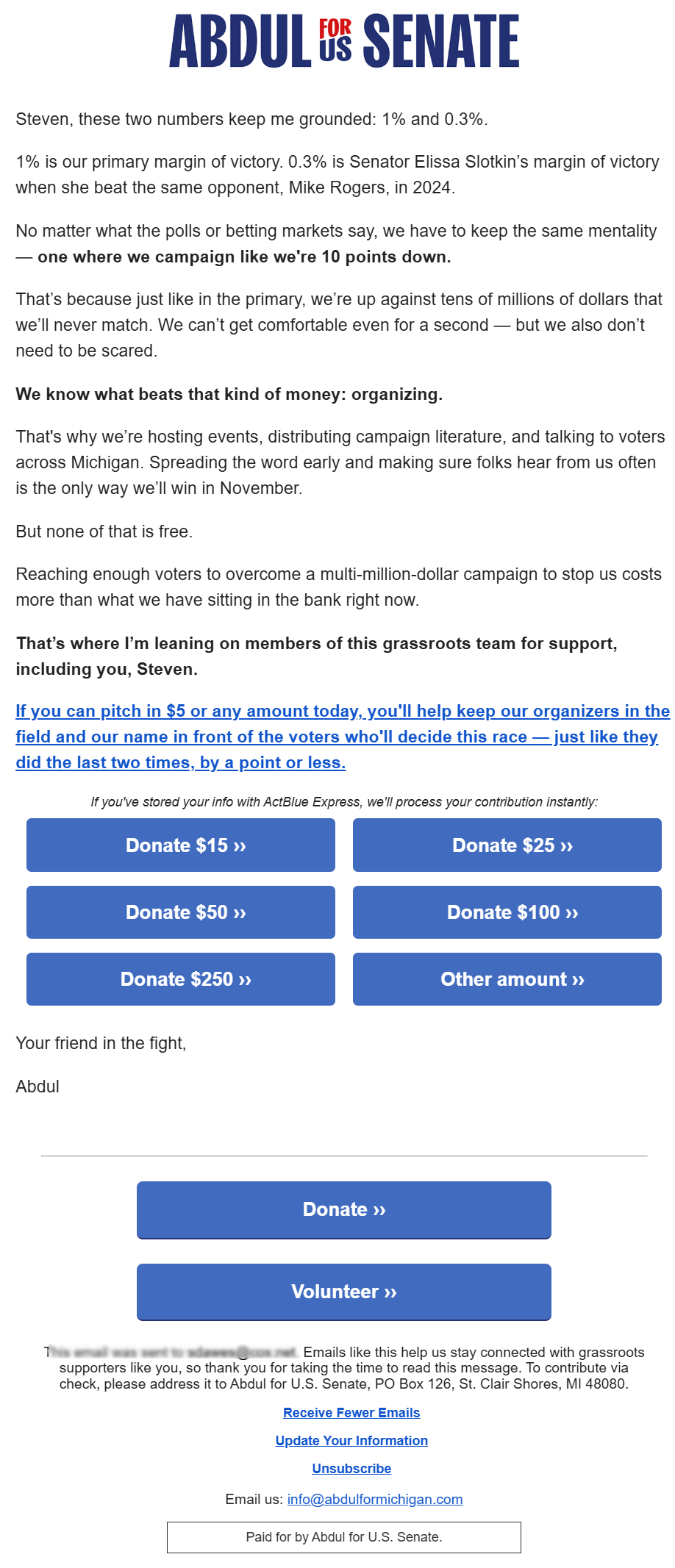Click the ActBlue Express notice text

344,802
